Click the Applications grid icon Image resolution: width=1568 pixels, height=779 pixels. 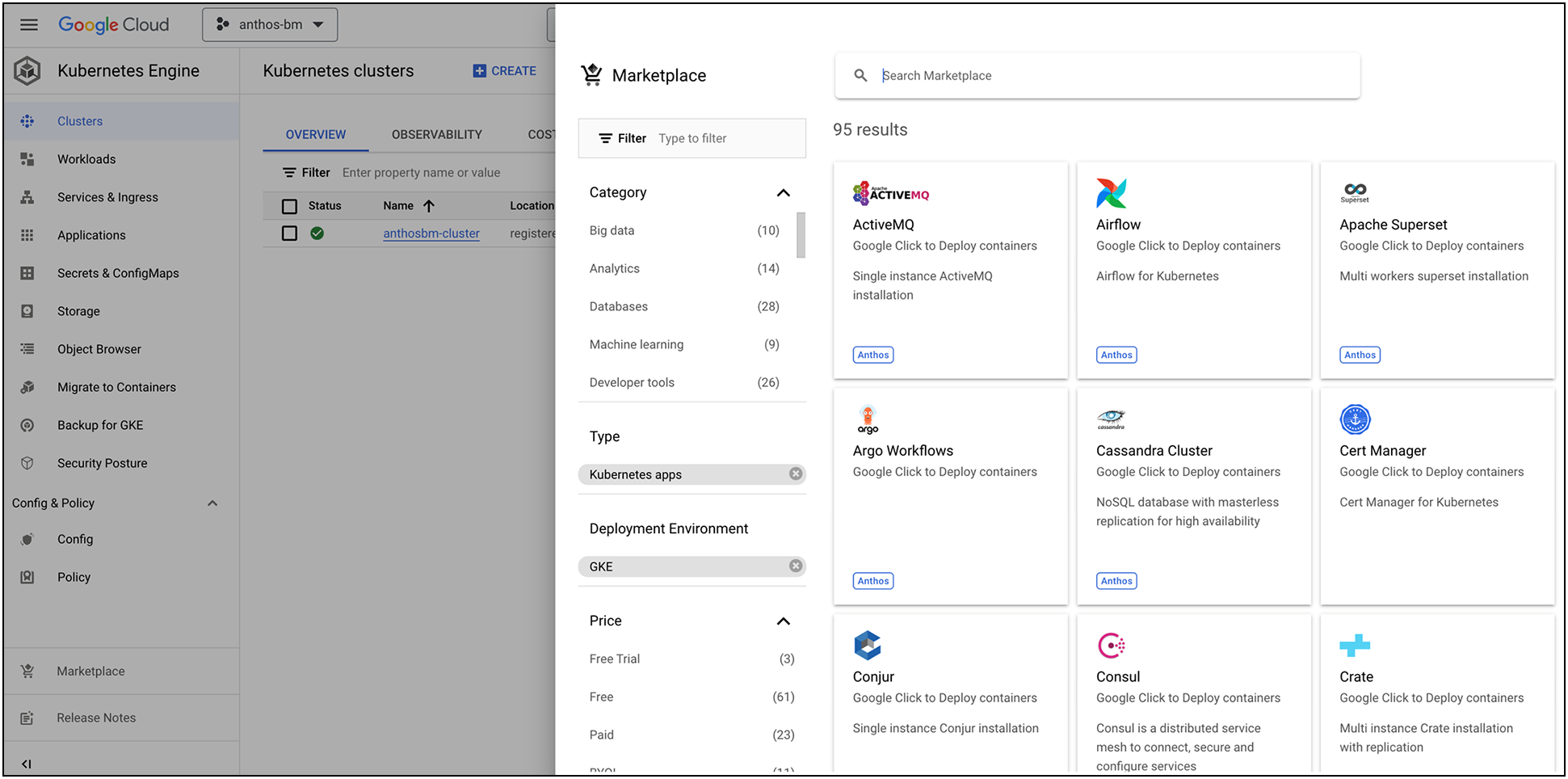tap(27, 235)
